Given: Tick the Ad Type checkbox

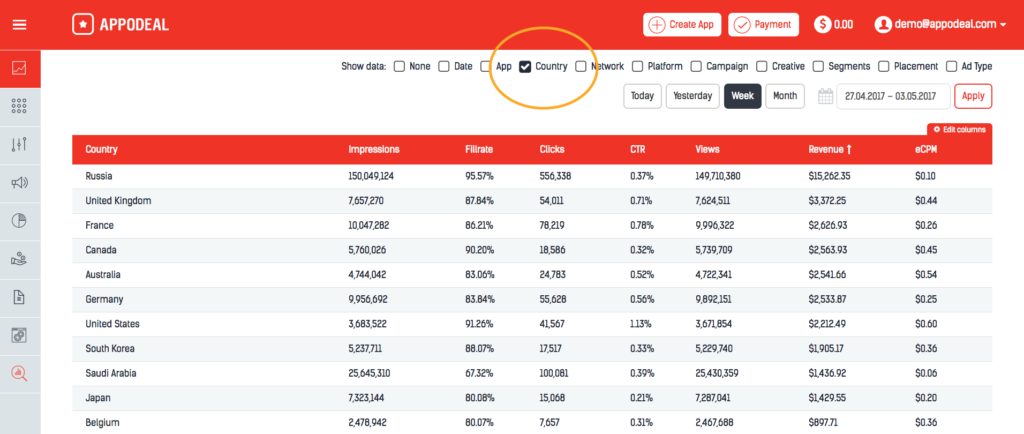Looking at the screenshot, I should tap(951, 67).
